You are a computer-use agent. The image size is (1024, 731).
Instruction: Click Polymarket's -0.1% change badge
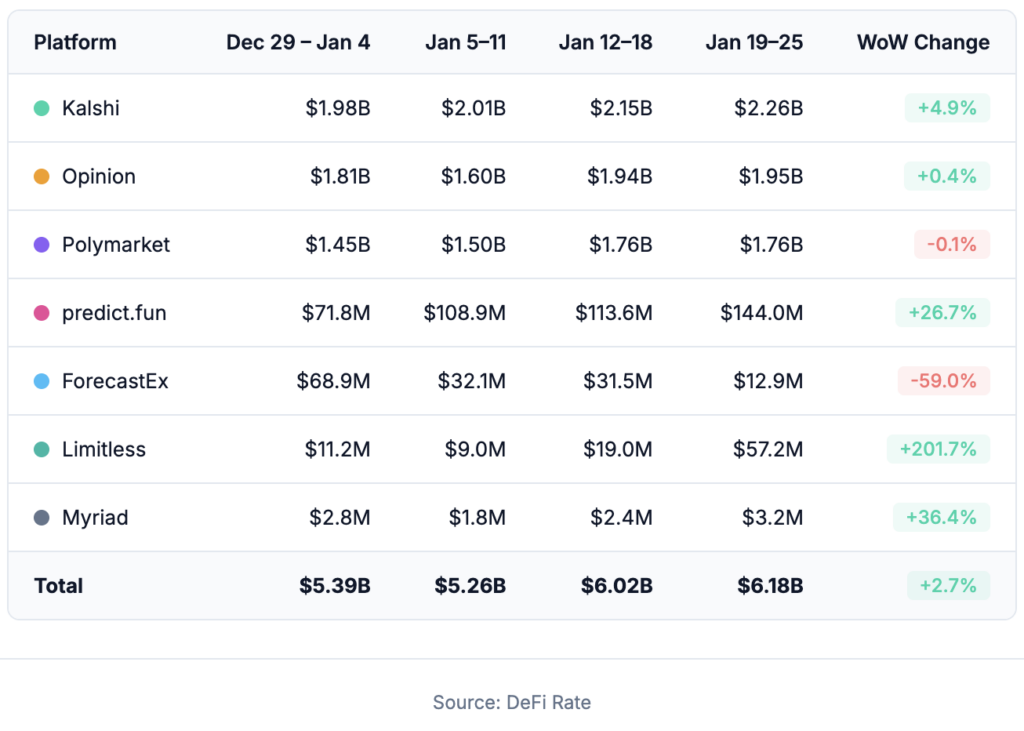click(951, 245)
